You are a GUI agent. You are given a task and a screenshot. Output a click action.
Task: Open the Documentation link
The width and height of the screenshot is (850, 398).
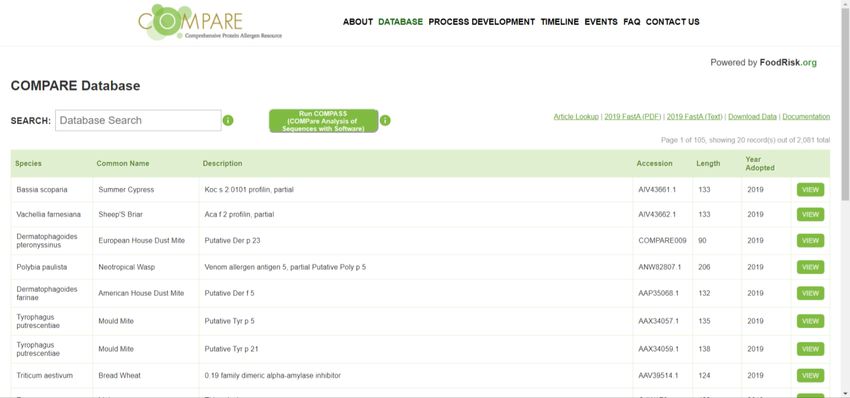pos(806,117)
